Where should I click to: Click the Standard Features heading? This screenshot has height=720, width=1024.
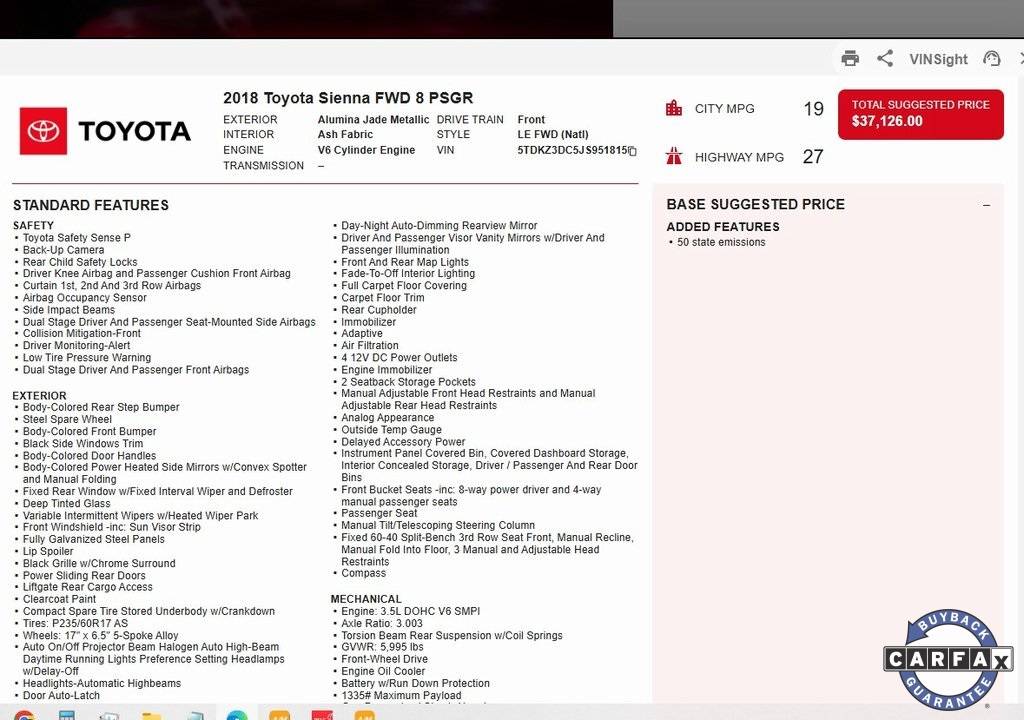point(91,205)
